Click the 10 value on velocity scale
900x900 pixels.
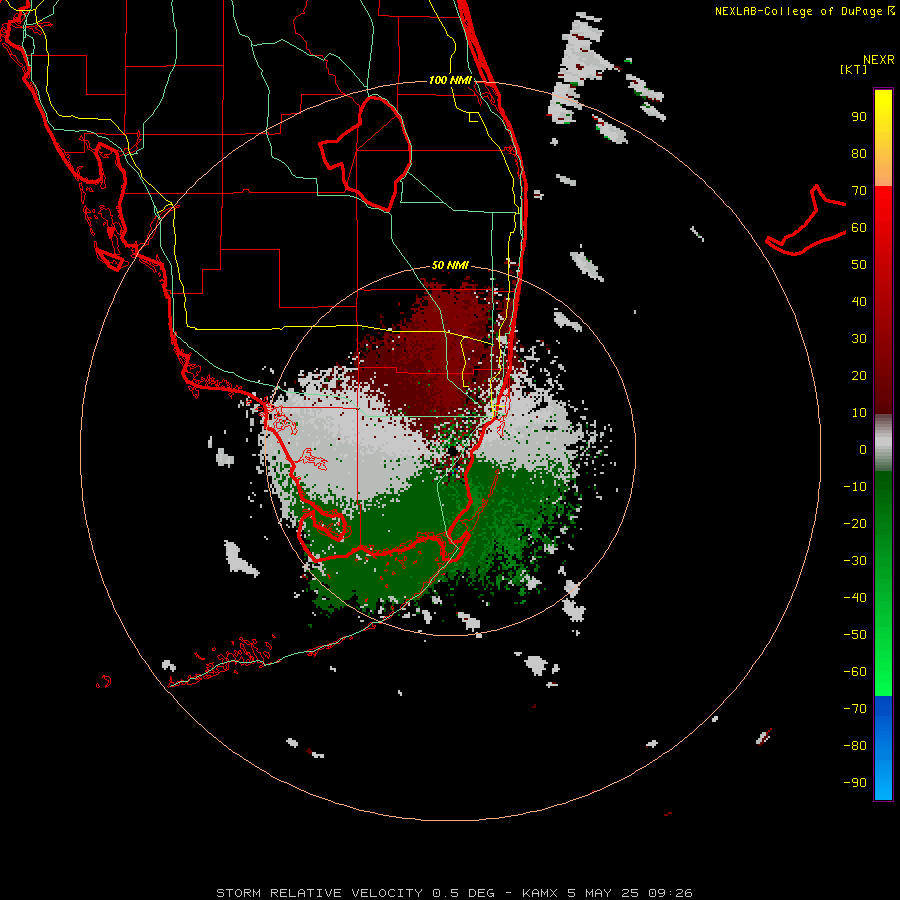(859, 413)
